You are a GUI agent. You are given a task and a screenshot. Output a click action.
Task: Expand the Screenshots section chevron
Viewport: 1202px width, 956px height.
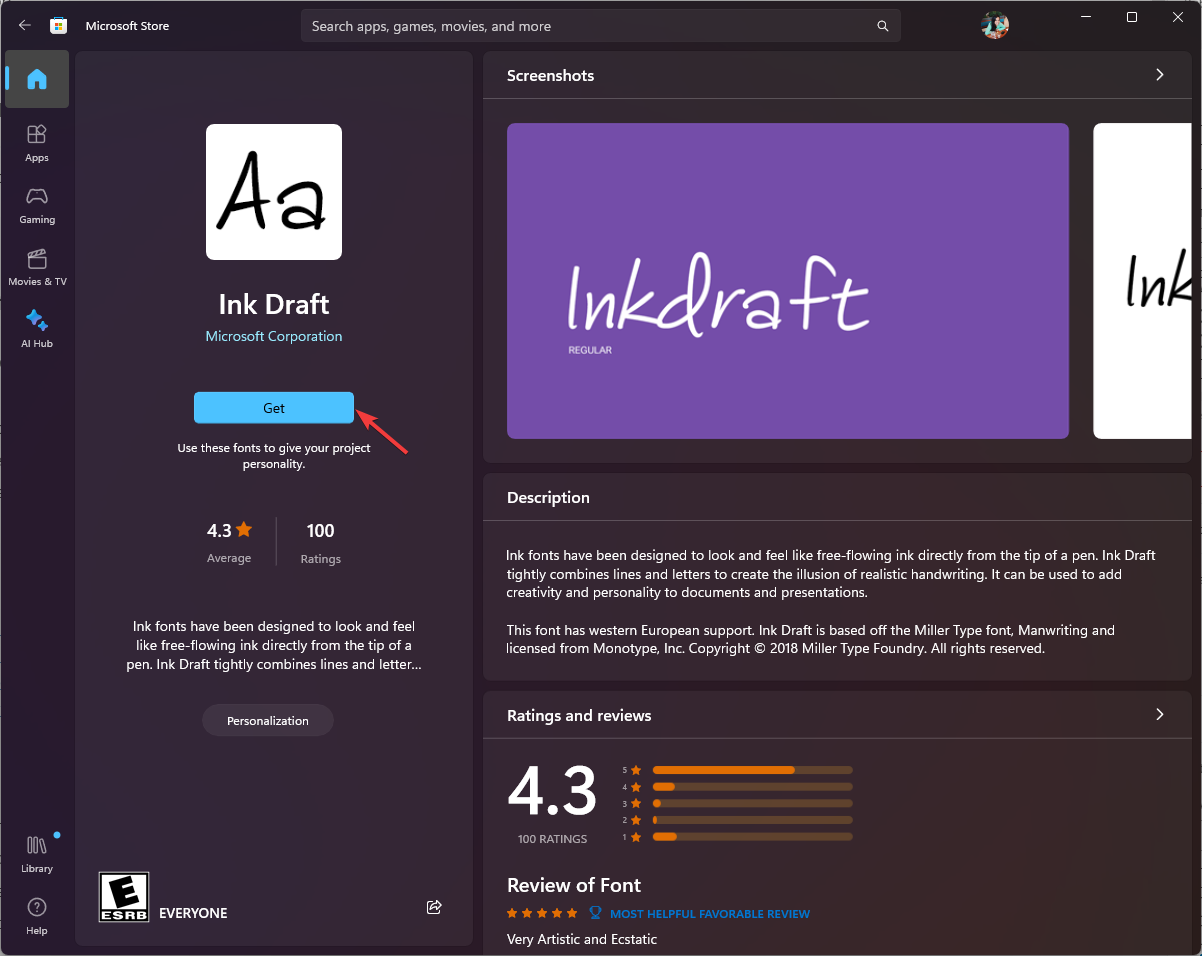pos(1160,75)
